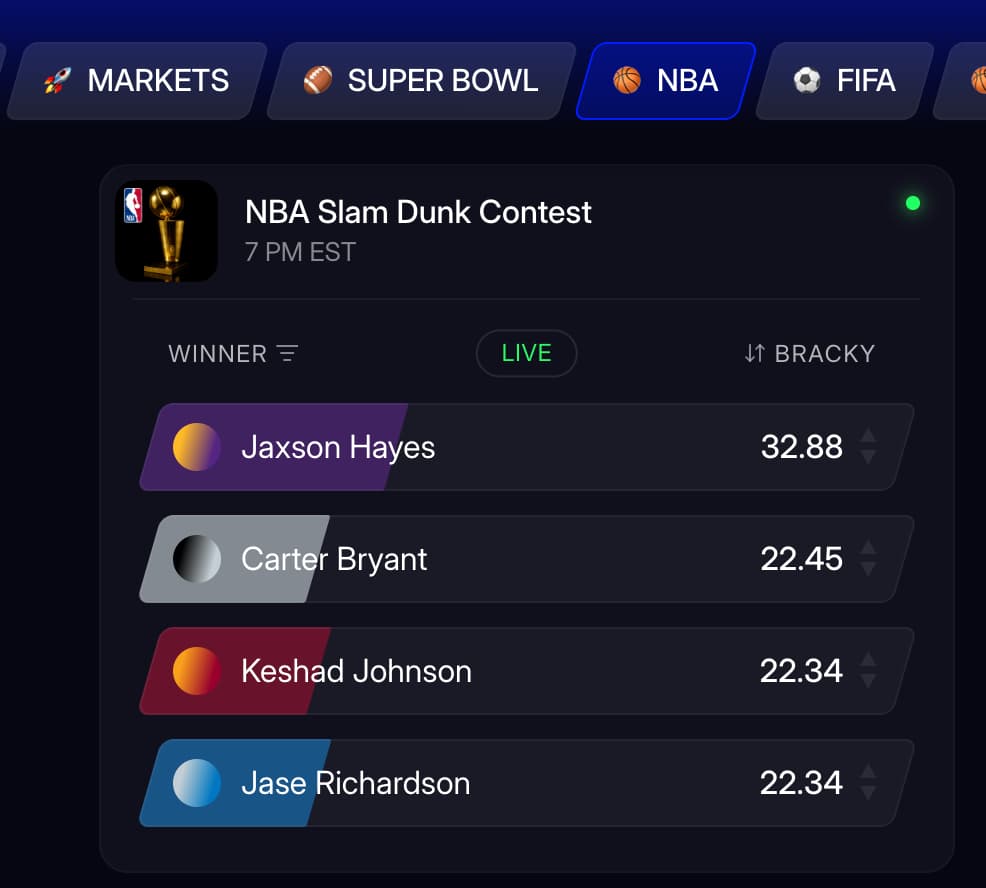This screenshot has height=888, width=986.
Task: Click the NBA Slam Dunk Contest title
Action: click(418, 212)
